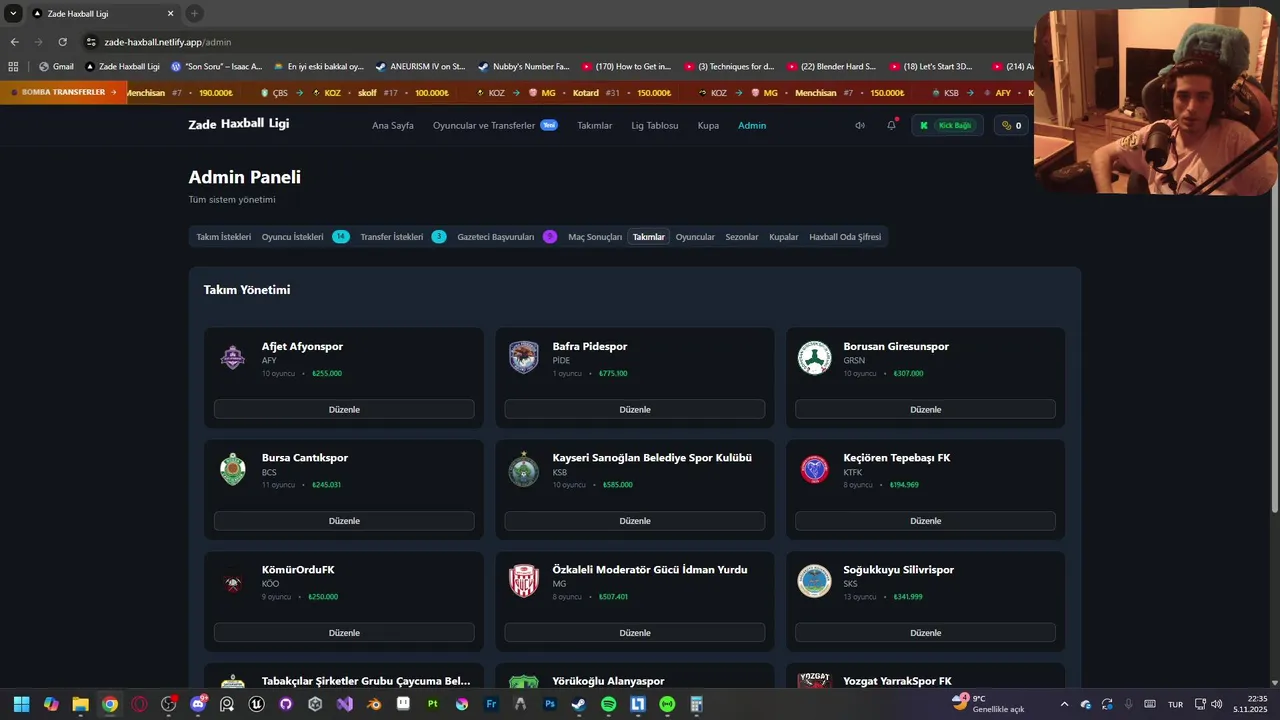Screen dimensions: 1280x720
Task: Click the Afjet Afyonspor team logo
Action: pyautogui.click(x=233, y=358)
